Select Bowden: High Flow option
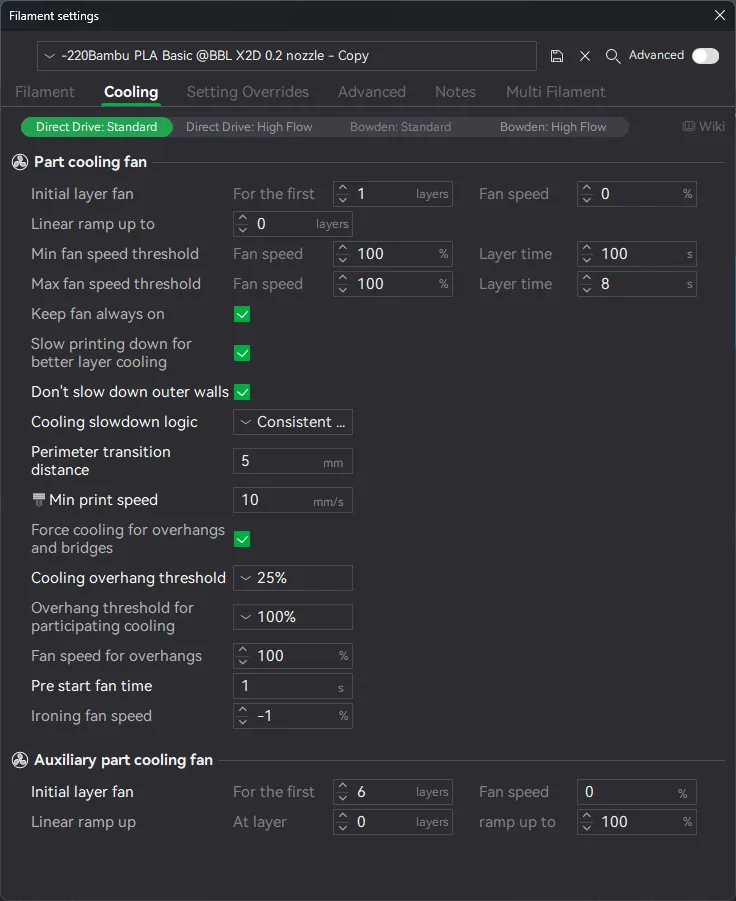Image resolution: width=736 pixels, height=901 pixels. [x=553, y=127]
